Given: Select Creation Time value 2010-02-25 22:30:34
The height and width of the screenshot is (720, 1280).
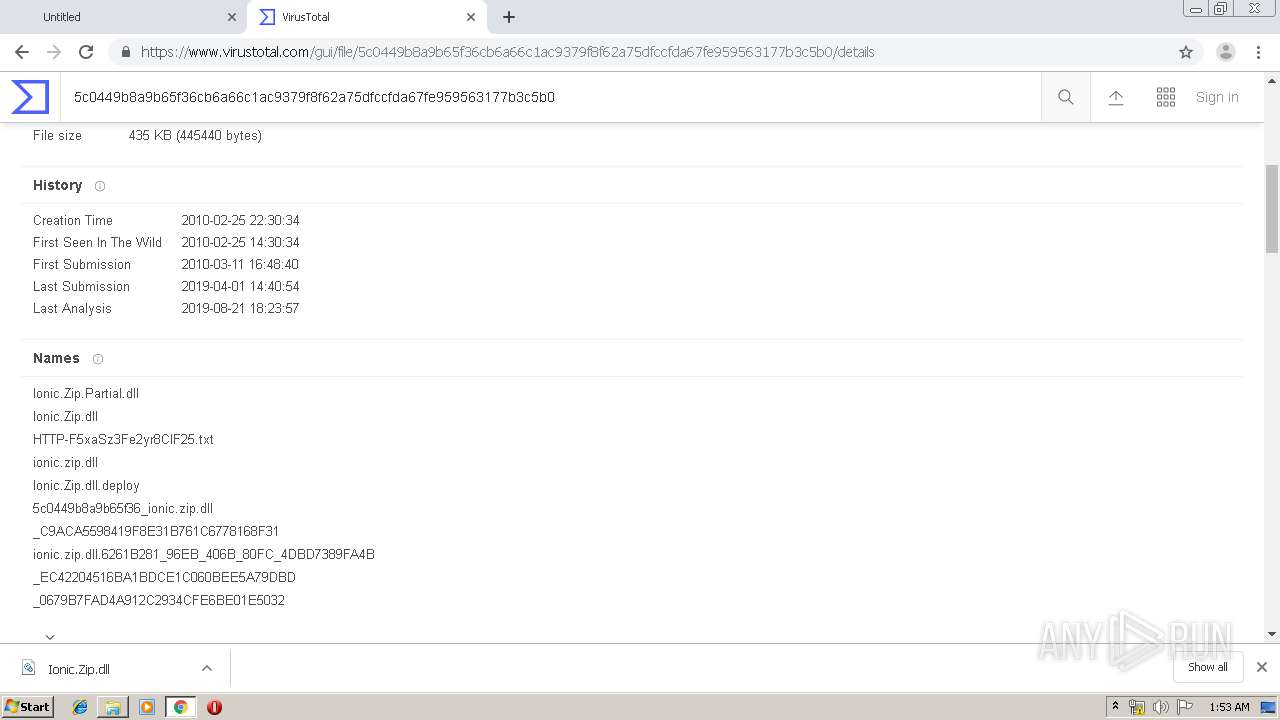Looking at the screenshot, I should [240, 221].
